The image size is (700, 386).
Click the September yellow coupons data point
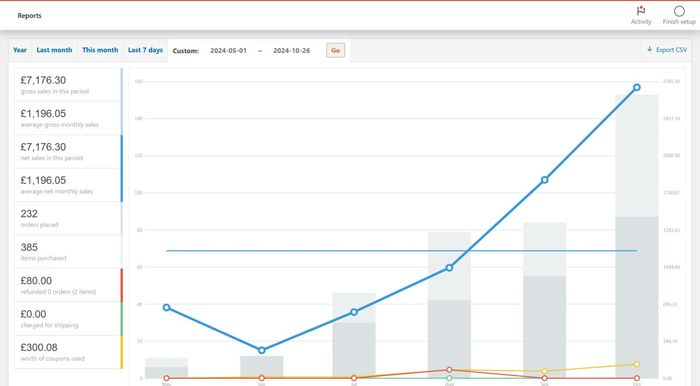(x=544, y=371)
